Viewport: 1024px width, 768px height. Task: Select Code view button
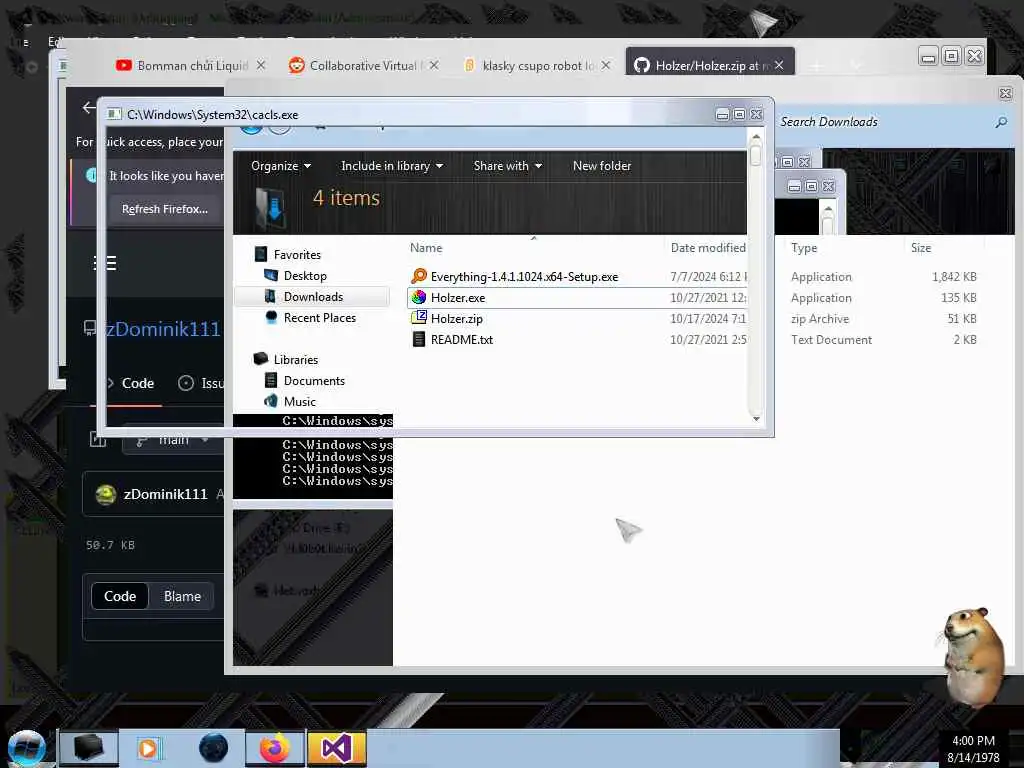pos(120,596)
